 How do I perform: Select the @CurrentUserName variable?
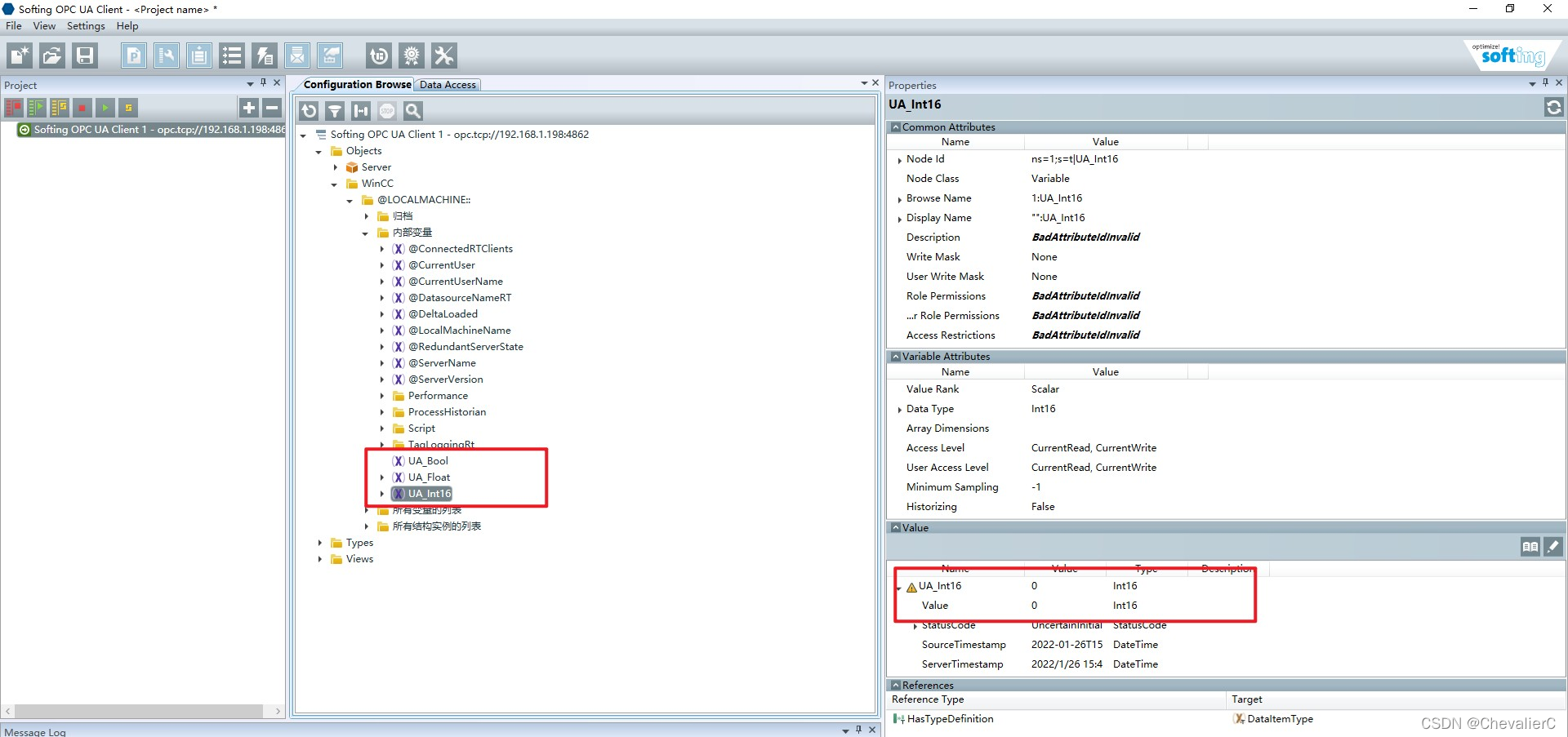point(456,282)
